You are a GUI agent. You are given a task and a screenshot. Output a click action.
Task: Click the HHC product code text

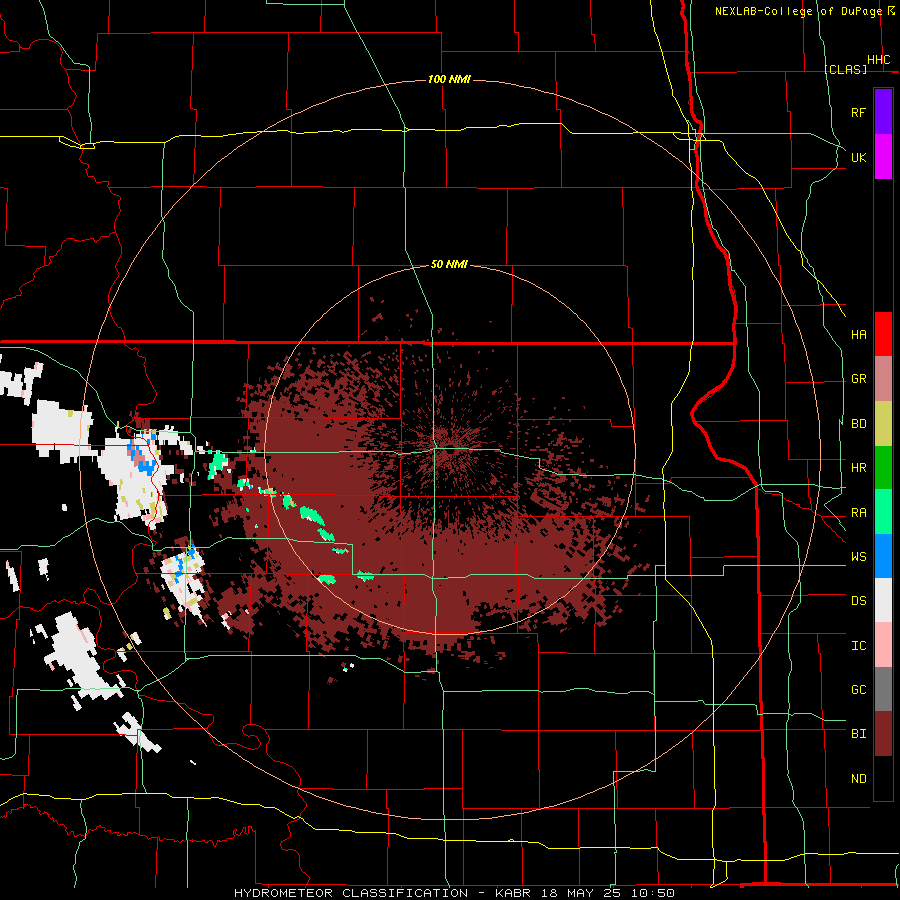click(x=878, y=60)
